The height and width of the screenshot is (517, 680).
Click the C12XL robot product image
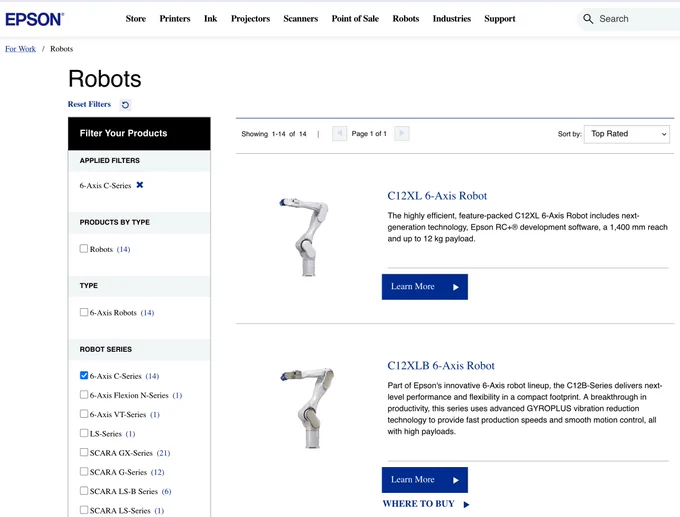(304, 236)
